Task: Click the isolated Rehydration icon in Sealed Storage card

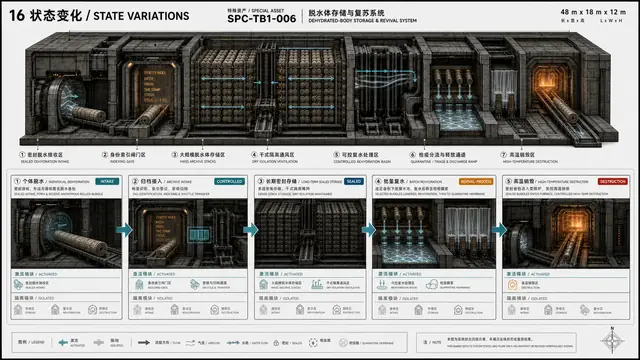Action: (300, 310)
